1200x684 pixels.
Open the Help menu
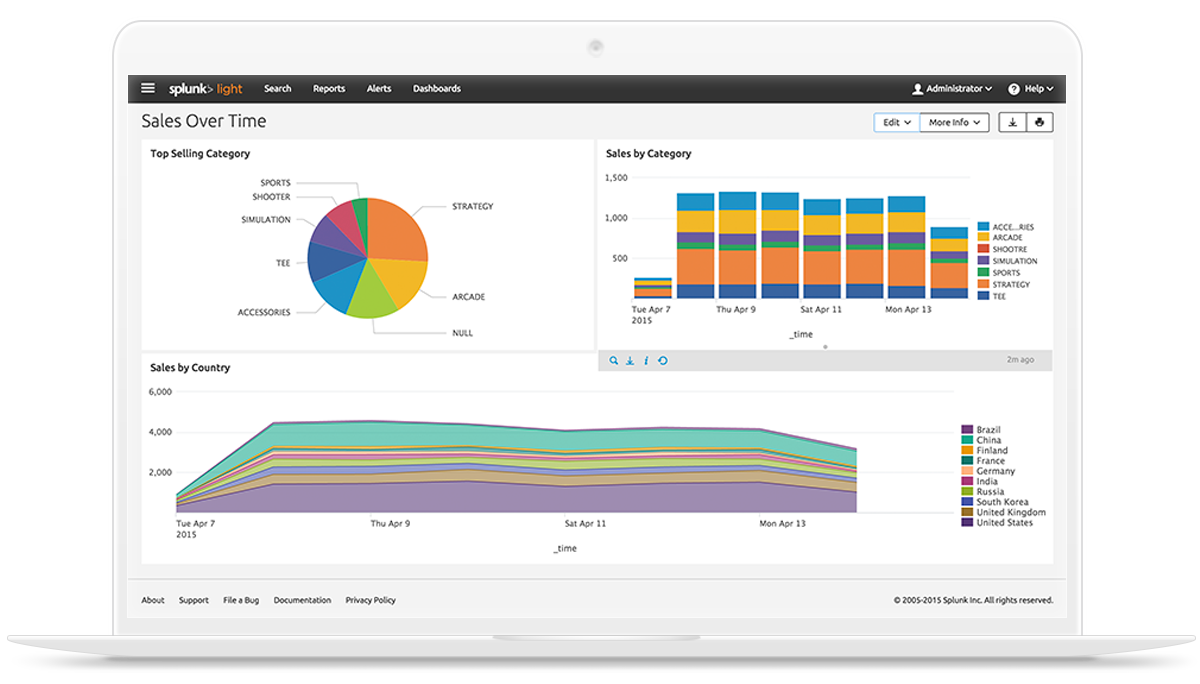coord(1031,89)
